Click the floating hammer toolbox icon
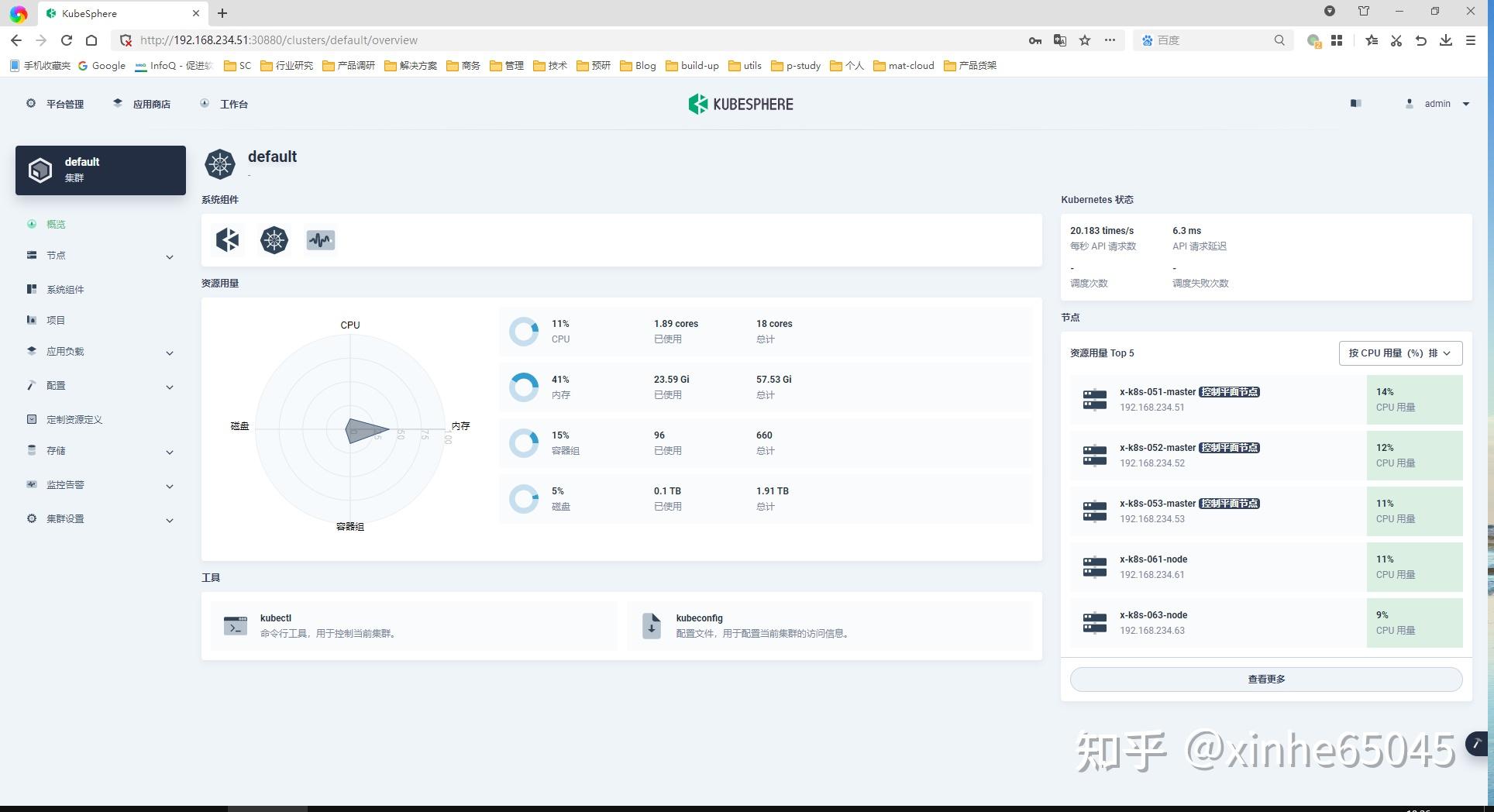This screenshot has height=812, width=1494. pyautogui.click(x=1477, y=744)
